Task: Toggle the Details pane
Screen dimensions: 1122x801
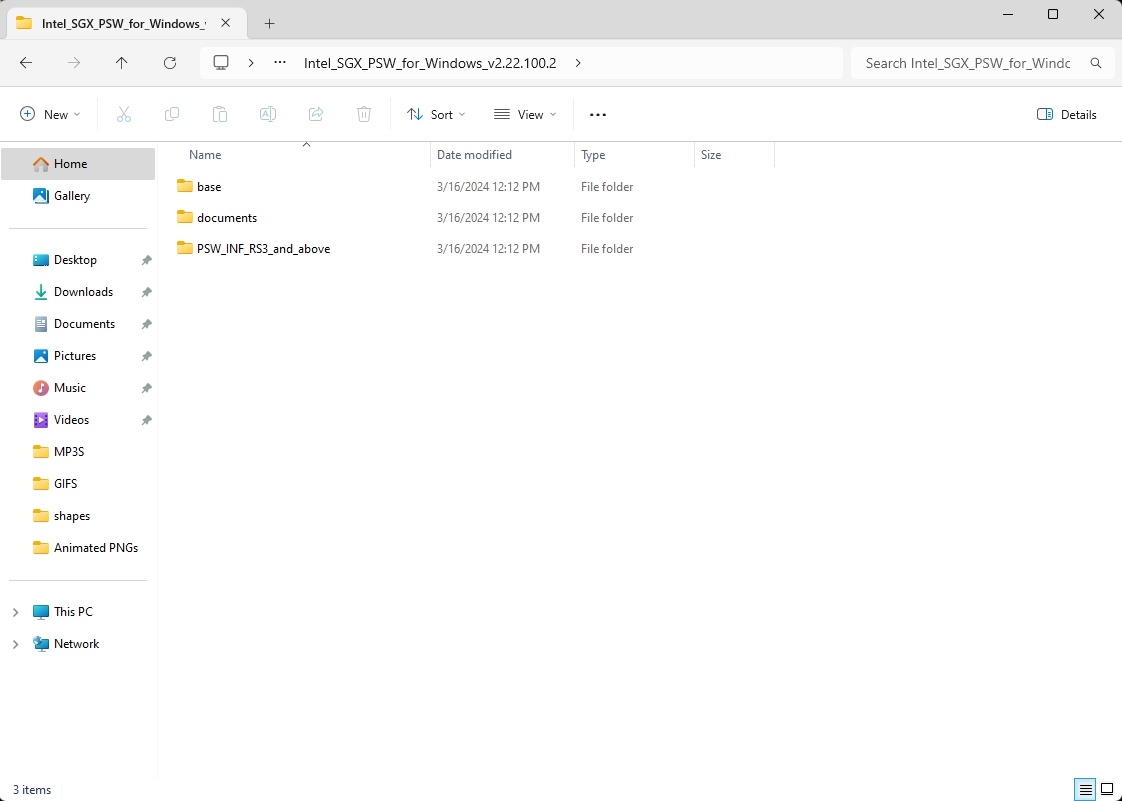Action: [x=1066, y=115]
